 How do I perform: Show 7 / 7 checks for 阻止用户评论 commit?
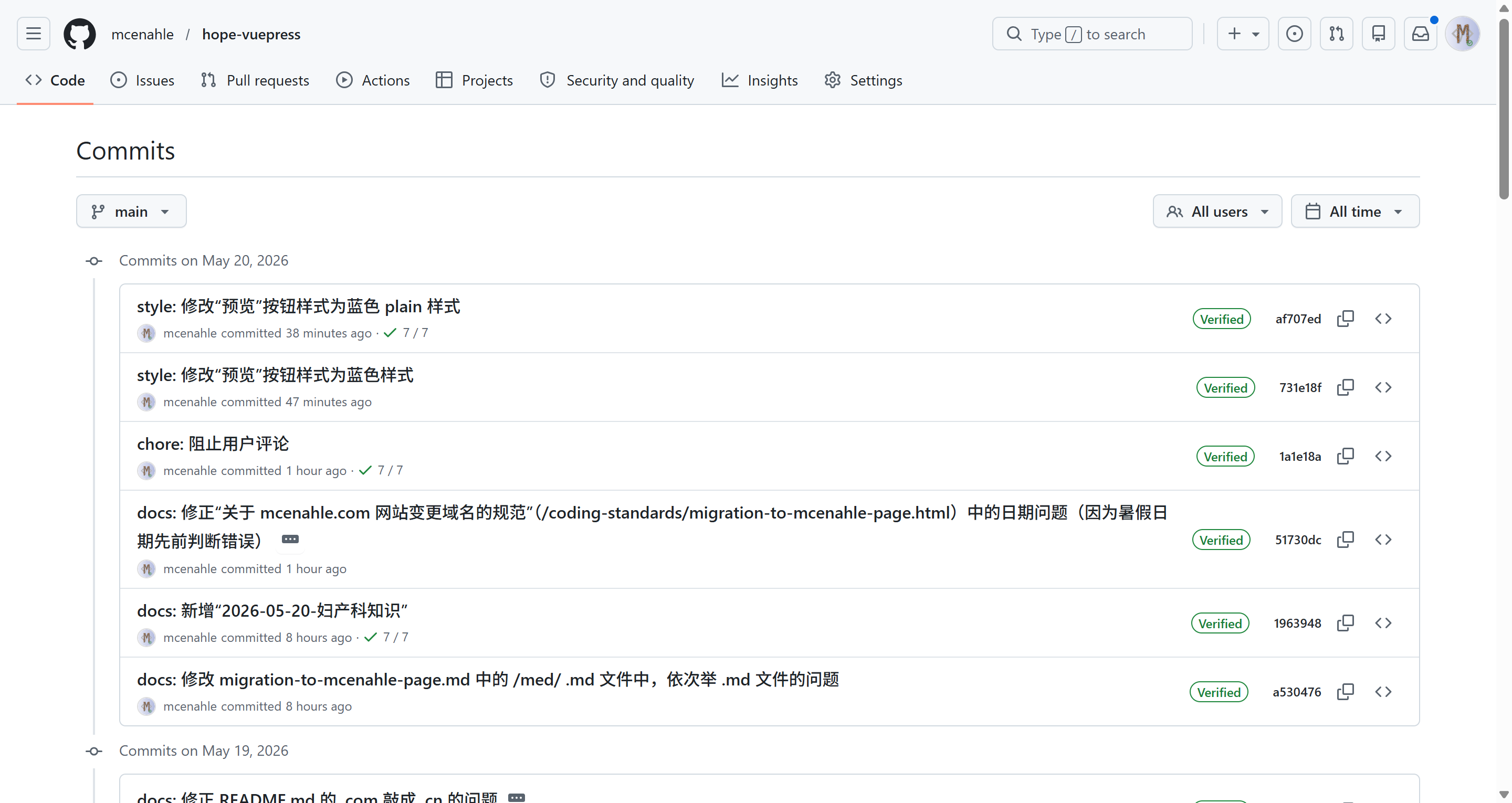coord(381,470)
